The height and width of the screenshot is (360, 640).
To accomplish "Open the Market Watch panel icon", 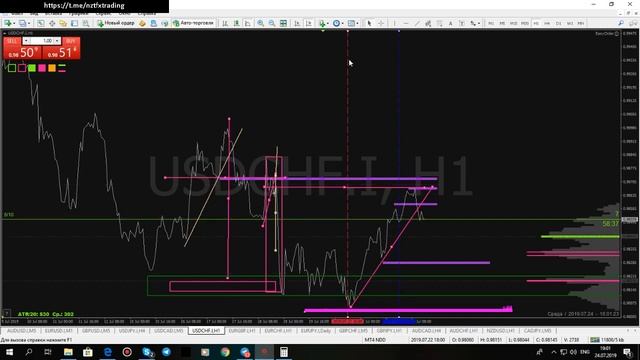I will click(40, 23).
